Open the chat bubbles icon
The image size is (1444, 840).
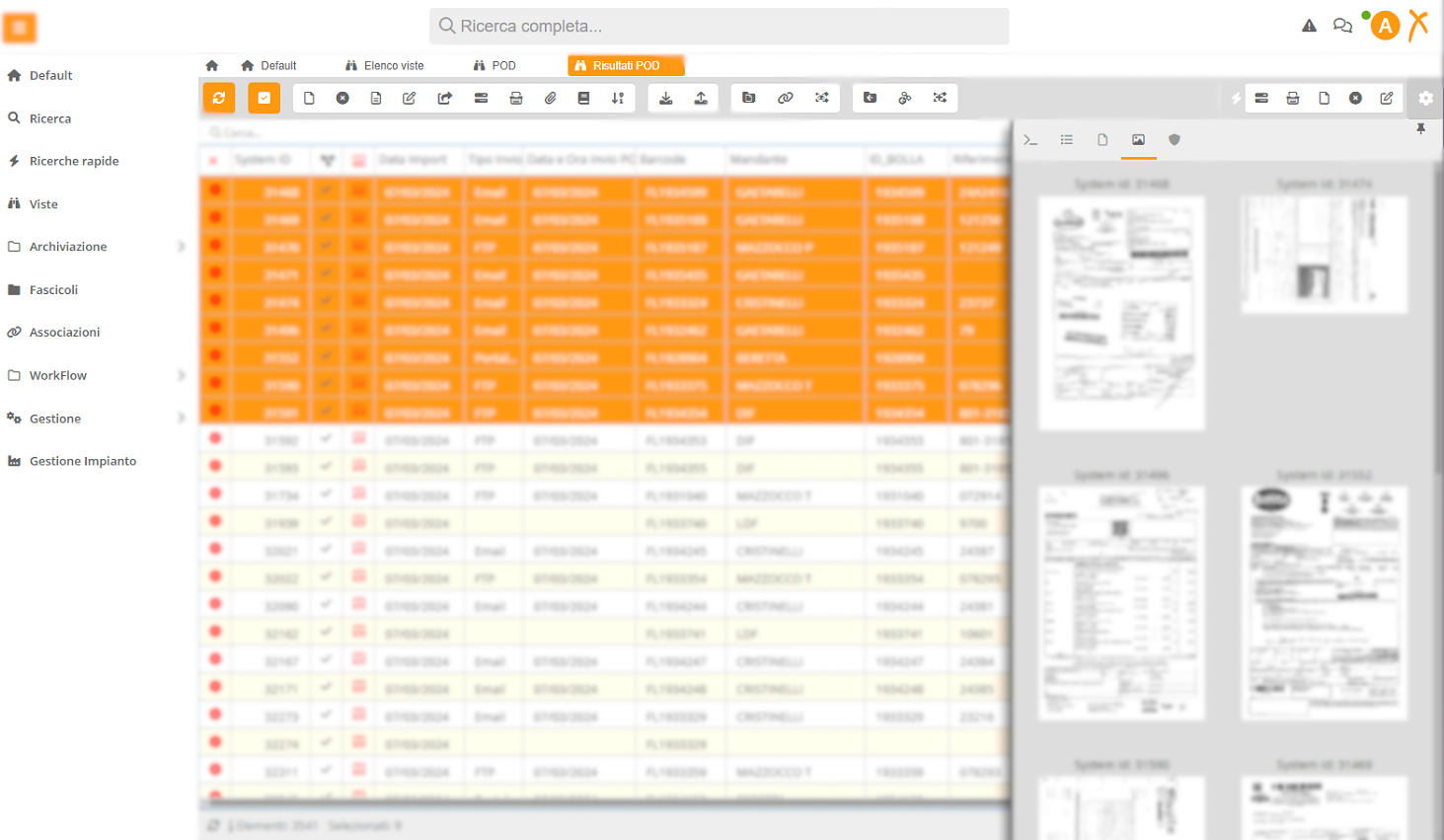pyautogui.click(x=1342, y=27)
